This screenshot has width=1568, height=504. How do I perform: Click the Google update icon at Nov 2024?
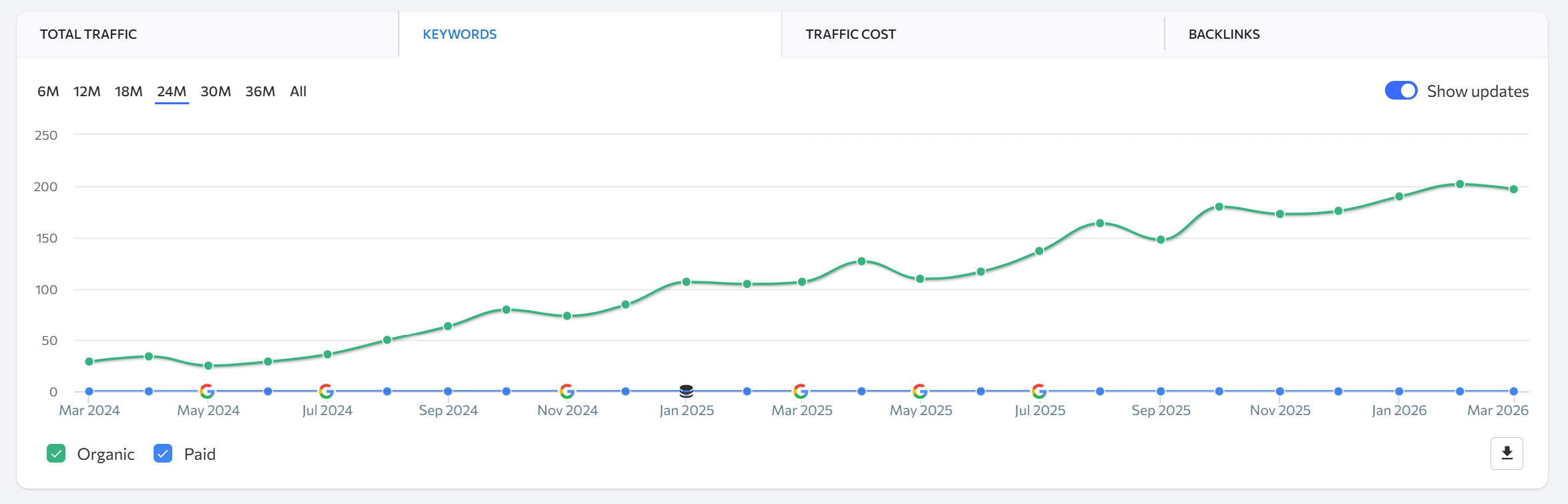click(x=567, y=391)
